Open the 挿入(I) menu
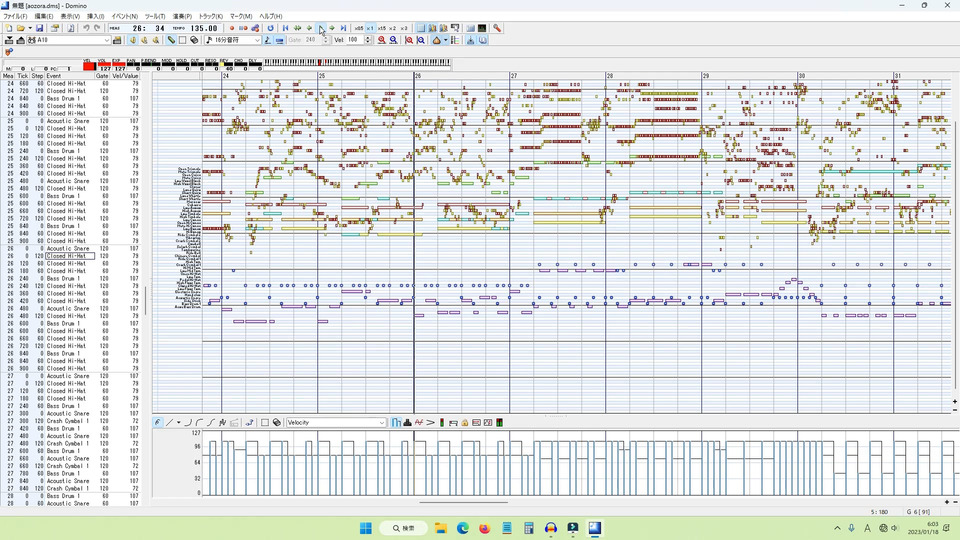Viewport: 960px width, 540px height. point(96,17)
